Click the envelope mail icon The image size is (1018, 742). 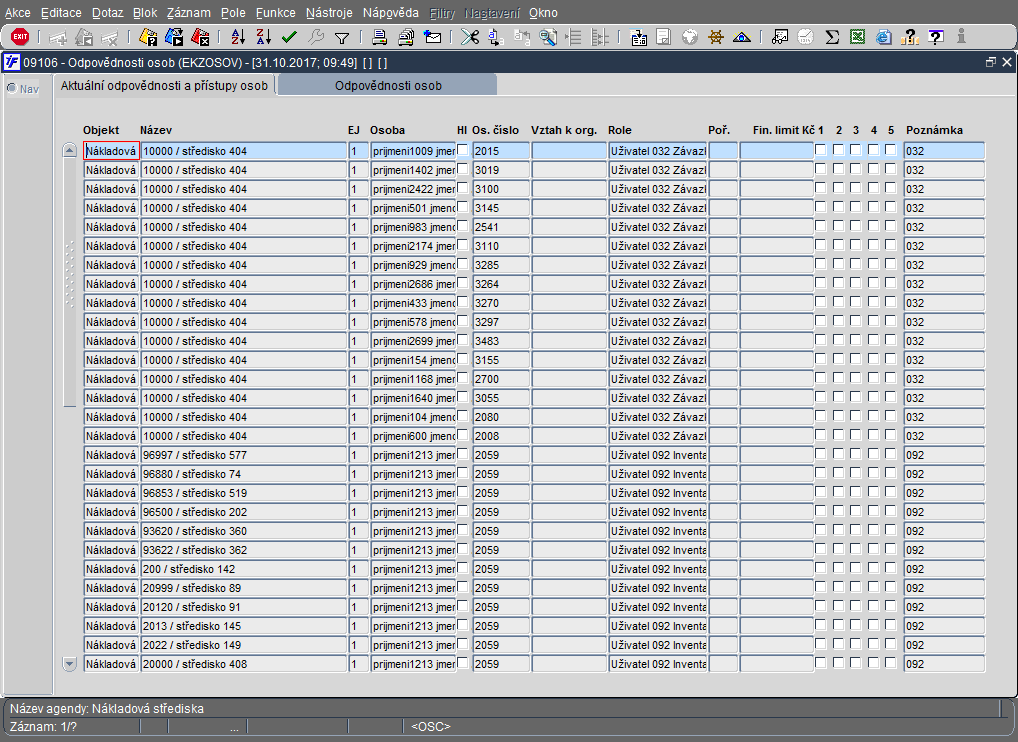point(432,37)
